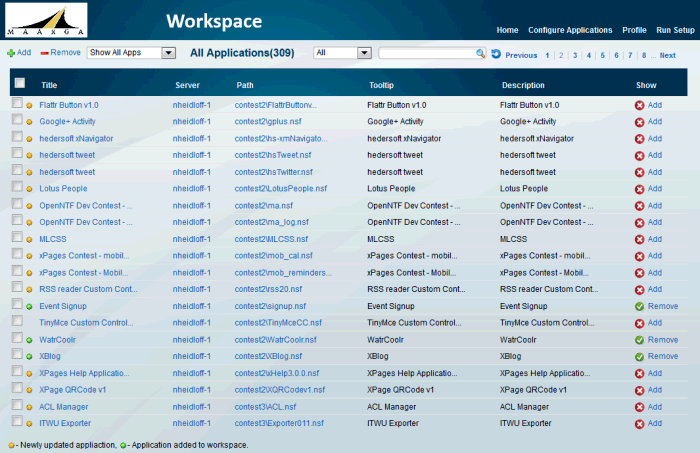
Task: Click the Description column header
Action: (x=523, y=85)
